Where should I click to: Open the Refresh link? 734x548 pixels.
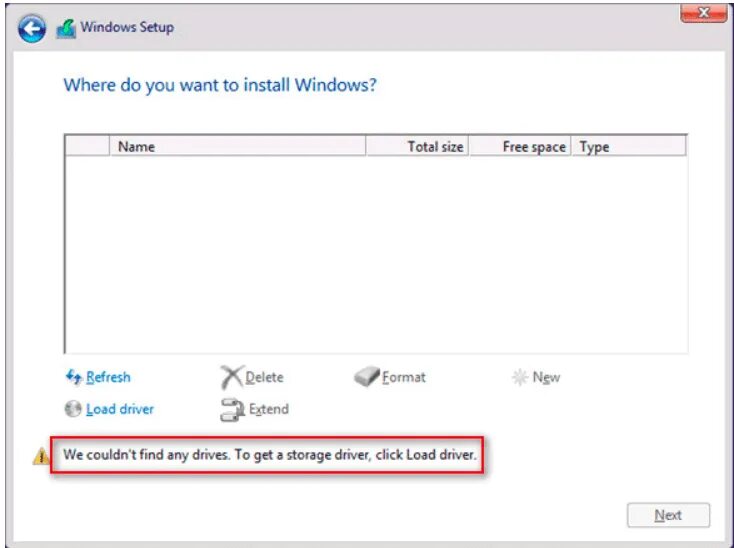click(108, 377)
